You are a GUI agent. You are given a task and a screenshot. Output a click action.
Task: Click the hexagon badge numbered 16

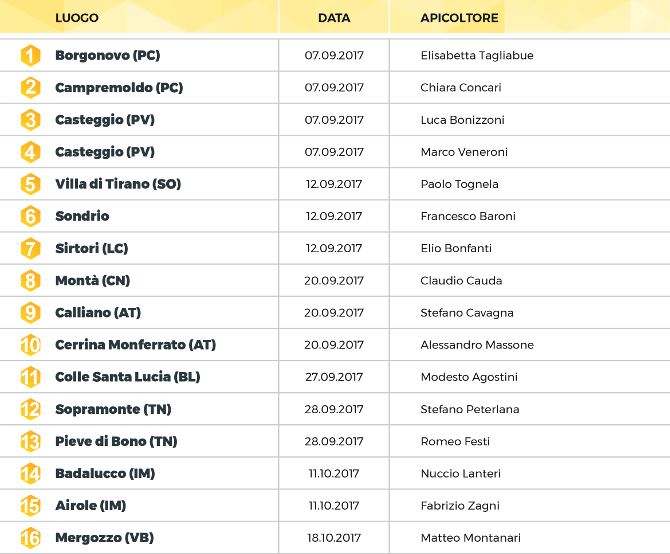(x=31, y=538)
